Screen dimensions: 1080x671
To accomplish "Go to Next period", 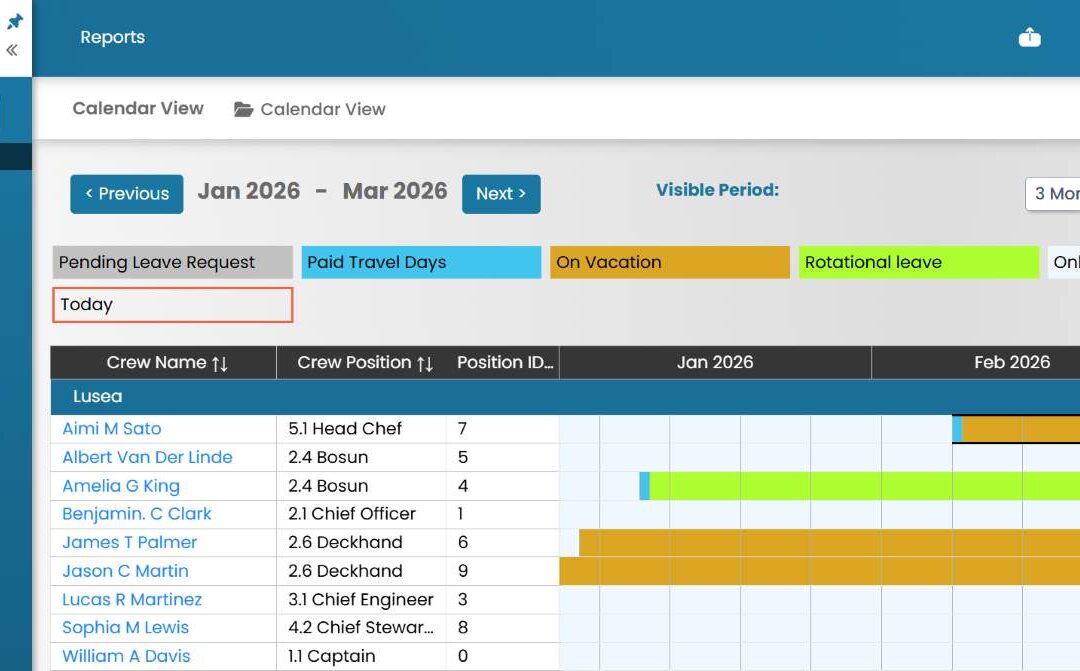I will [x=501, y=194].
